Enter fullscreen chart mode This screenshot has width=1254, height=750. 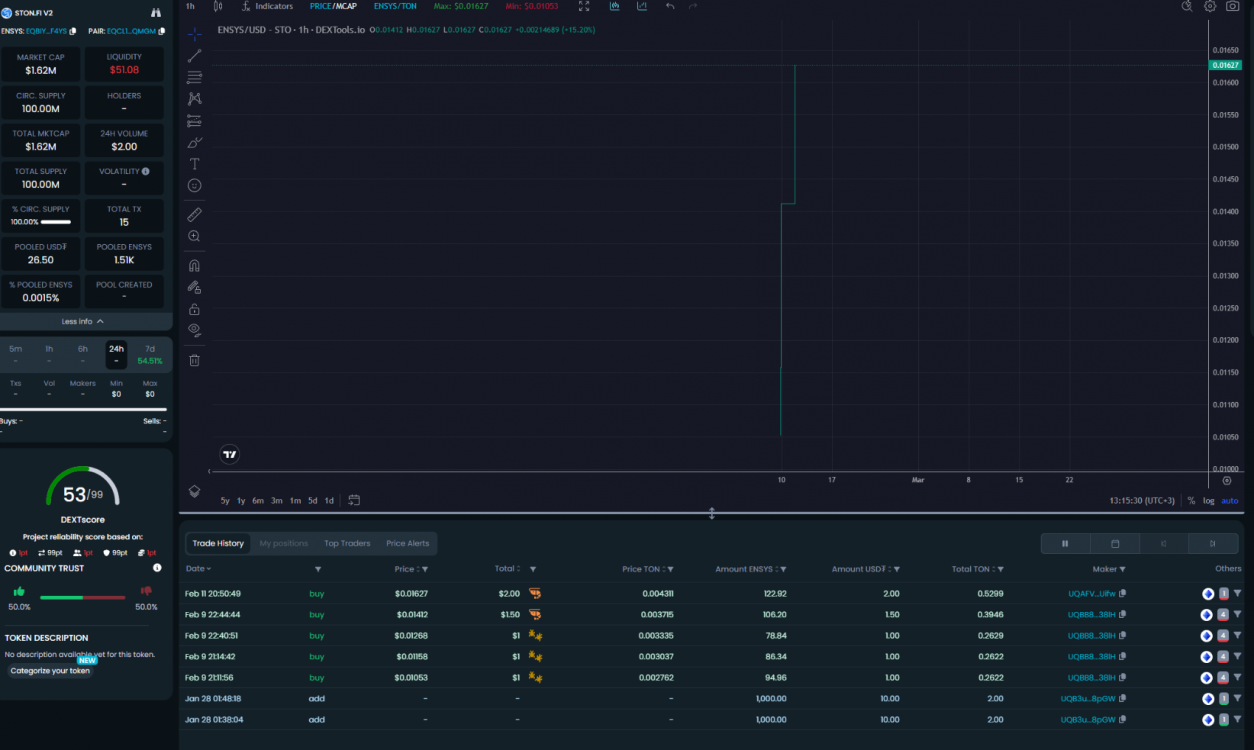click(x=584, y=6)
